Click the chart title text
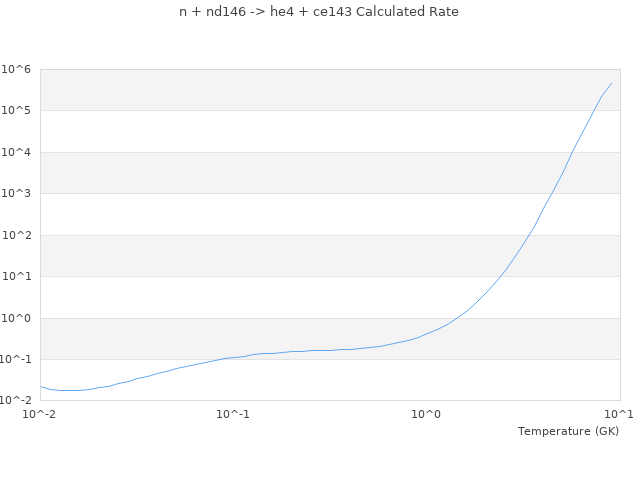The height and width of the screenshot is (480, 640). 319,12
